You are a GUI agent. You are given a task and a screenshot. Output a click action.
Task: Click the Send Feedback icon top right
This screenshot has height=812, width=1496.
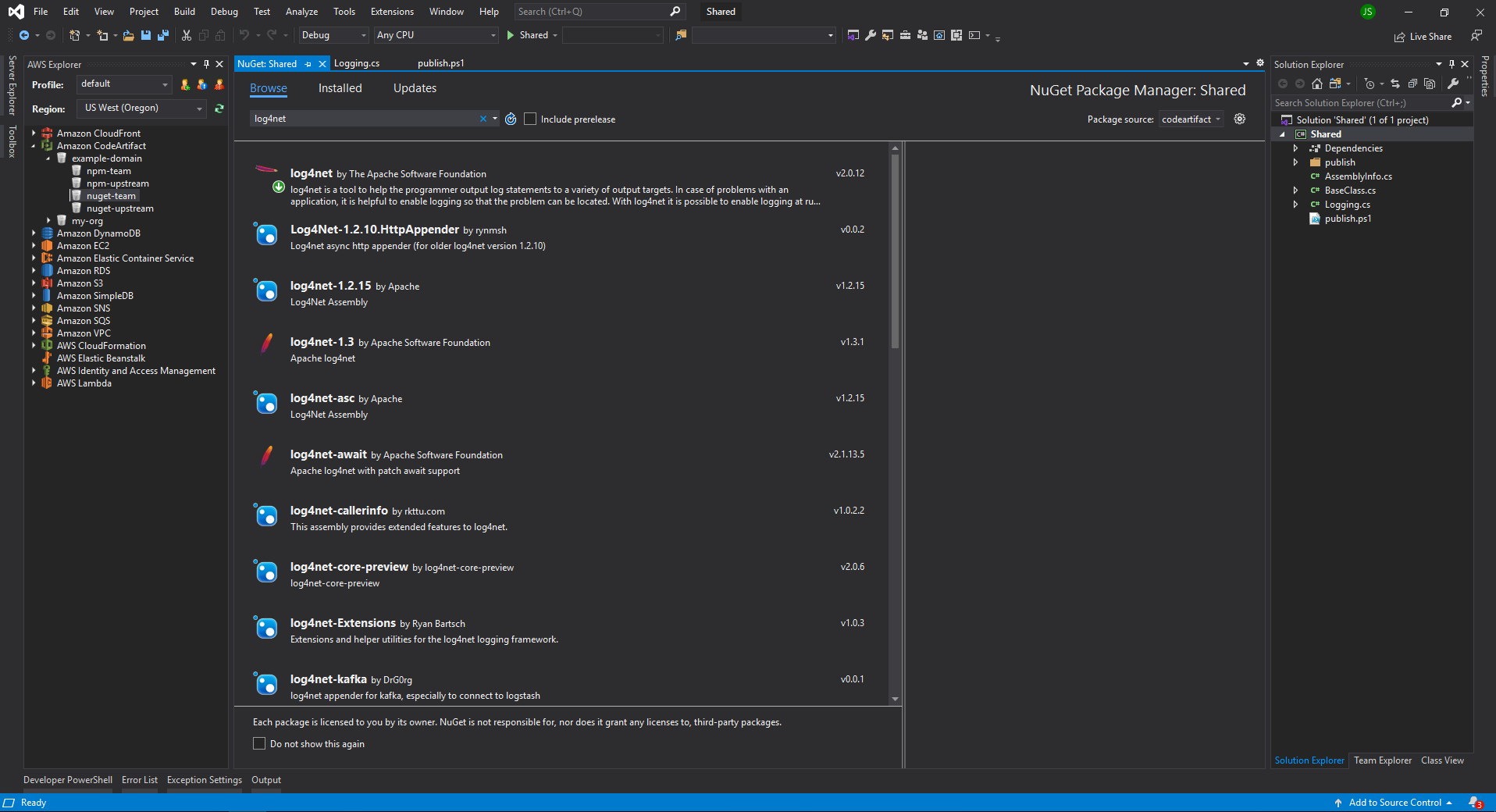point(1476,36)
